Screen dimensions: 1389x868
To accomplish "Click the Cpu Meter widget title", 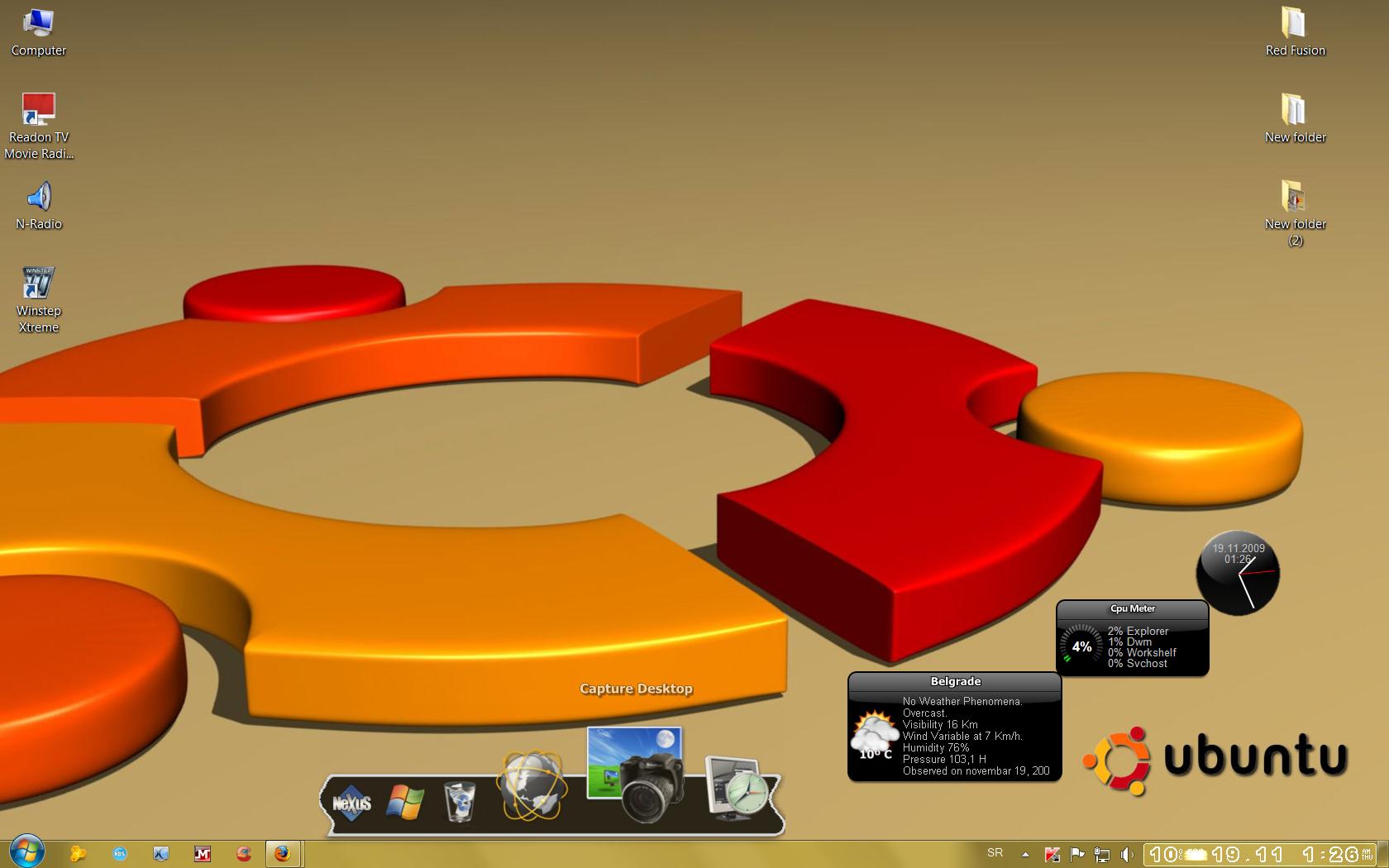I will [1132, 608].
